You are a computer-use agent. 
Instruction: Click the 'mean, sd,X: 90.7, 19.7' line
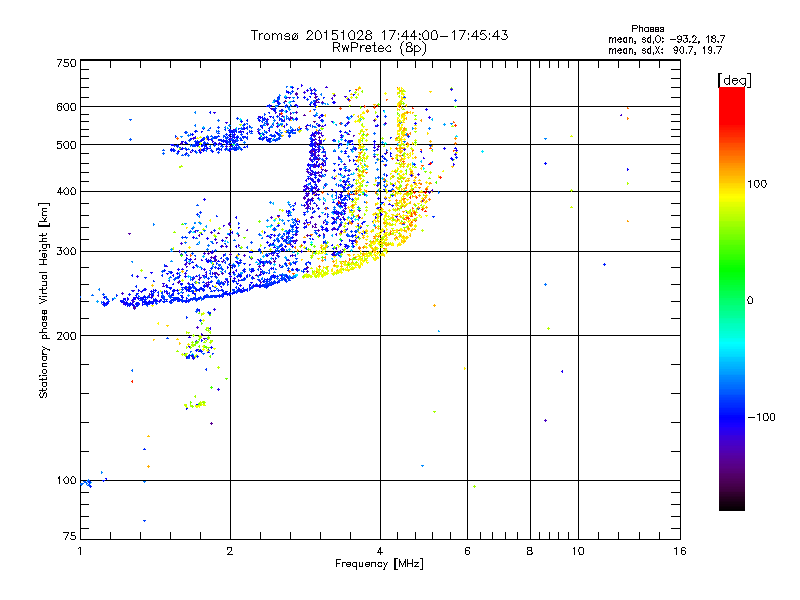pos(665,50)
